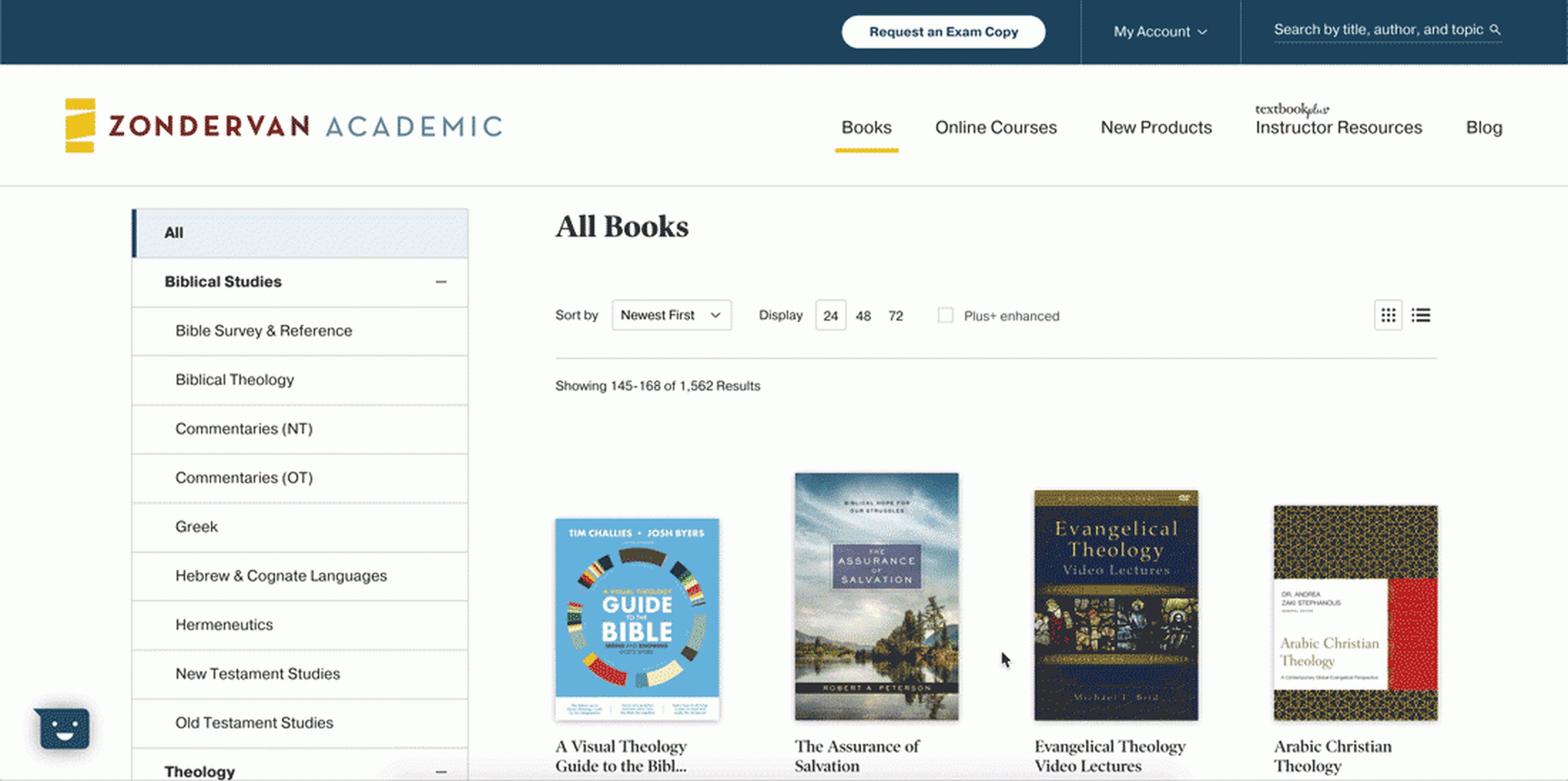The image size is (1568, 781).
Task: Select the All category
Action: coord(300,233)
